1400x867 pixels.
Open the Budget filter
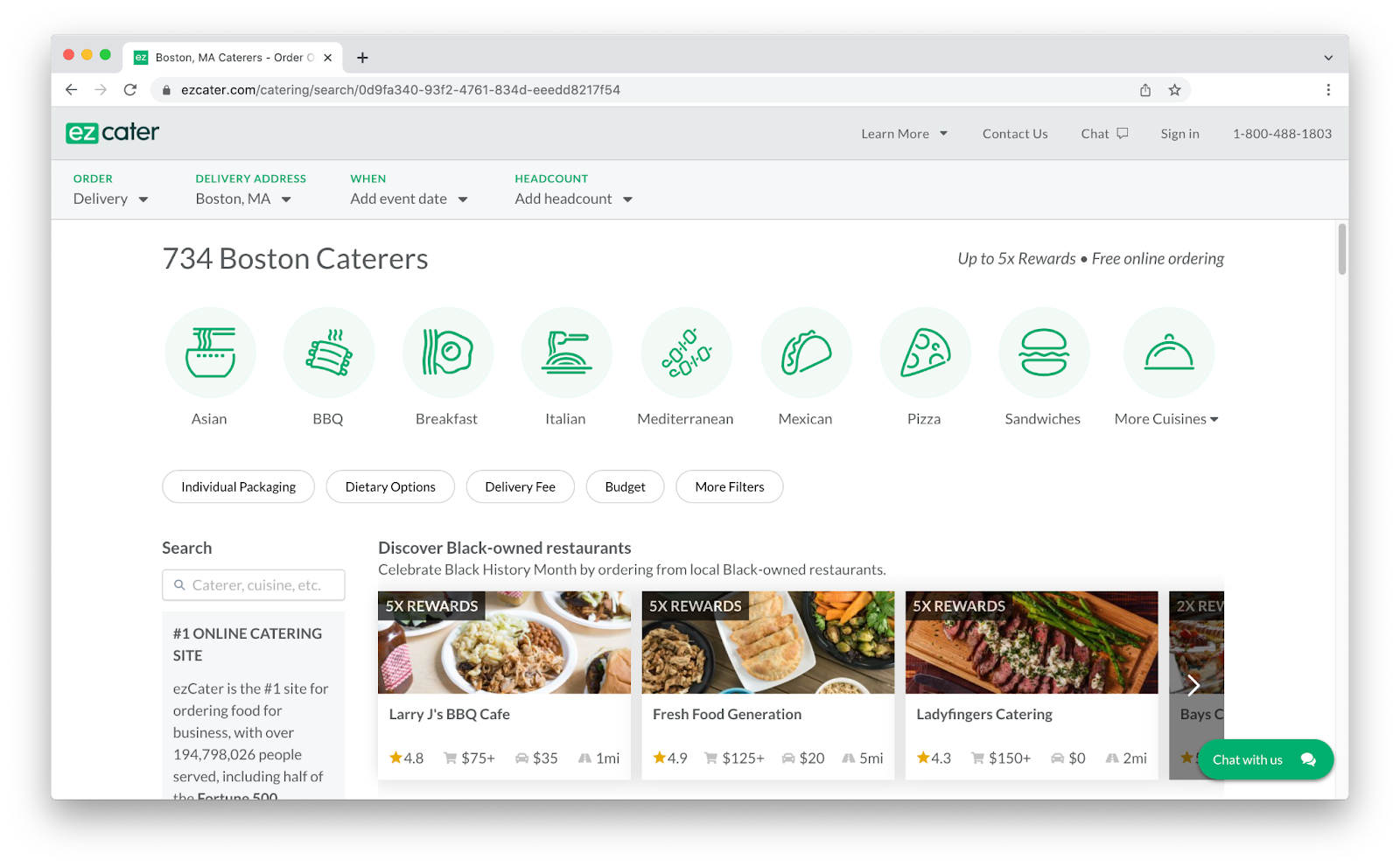pos(626,486)
